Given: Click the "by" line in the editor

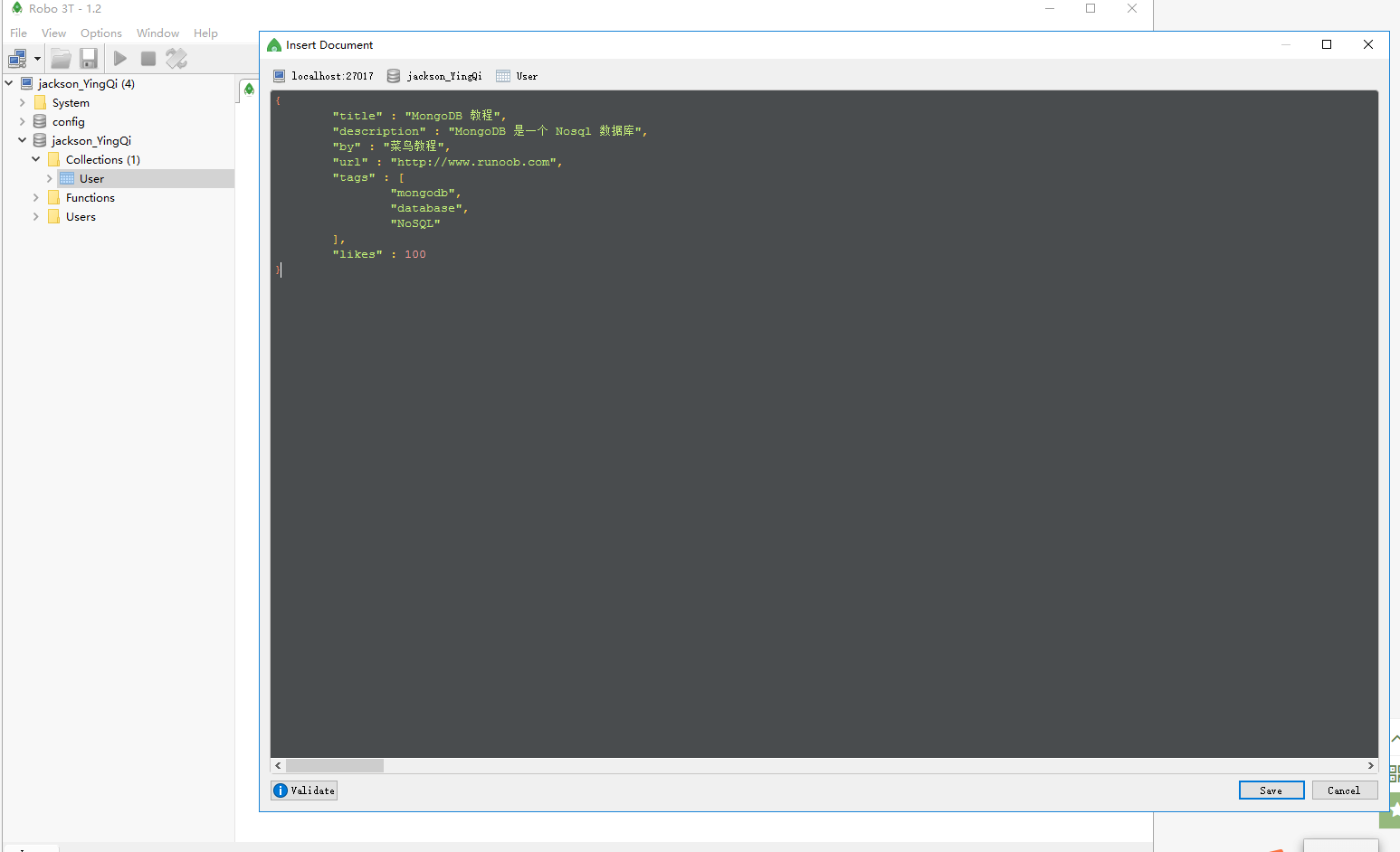Looking at the screenshot, I should [x=391, y=147].
